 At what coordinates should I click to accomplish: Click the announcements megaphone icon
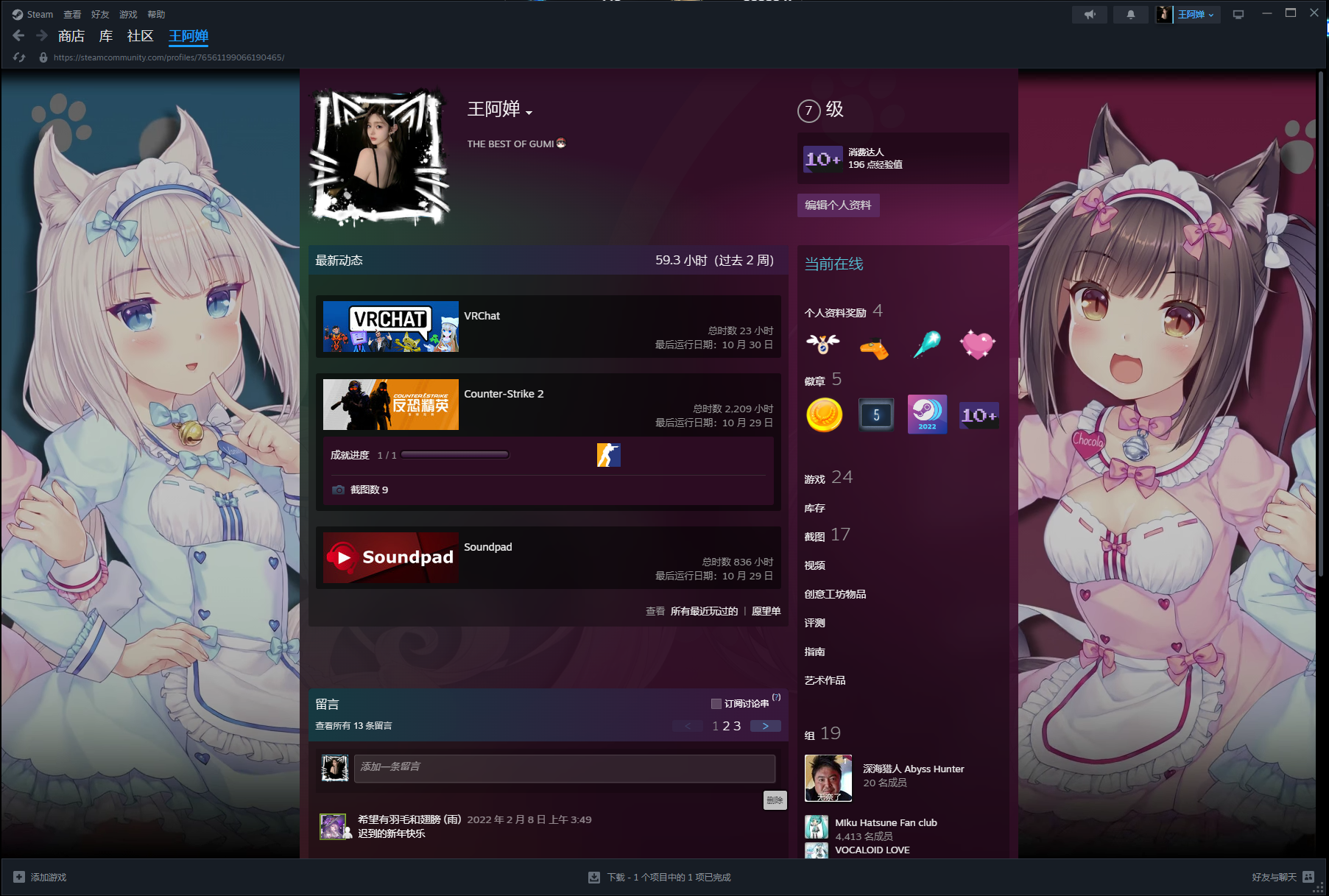pyautogui.click(x=1090, y=15)
